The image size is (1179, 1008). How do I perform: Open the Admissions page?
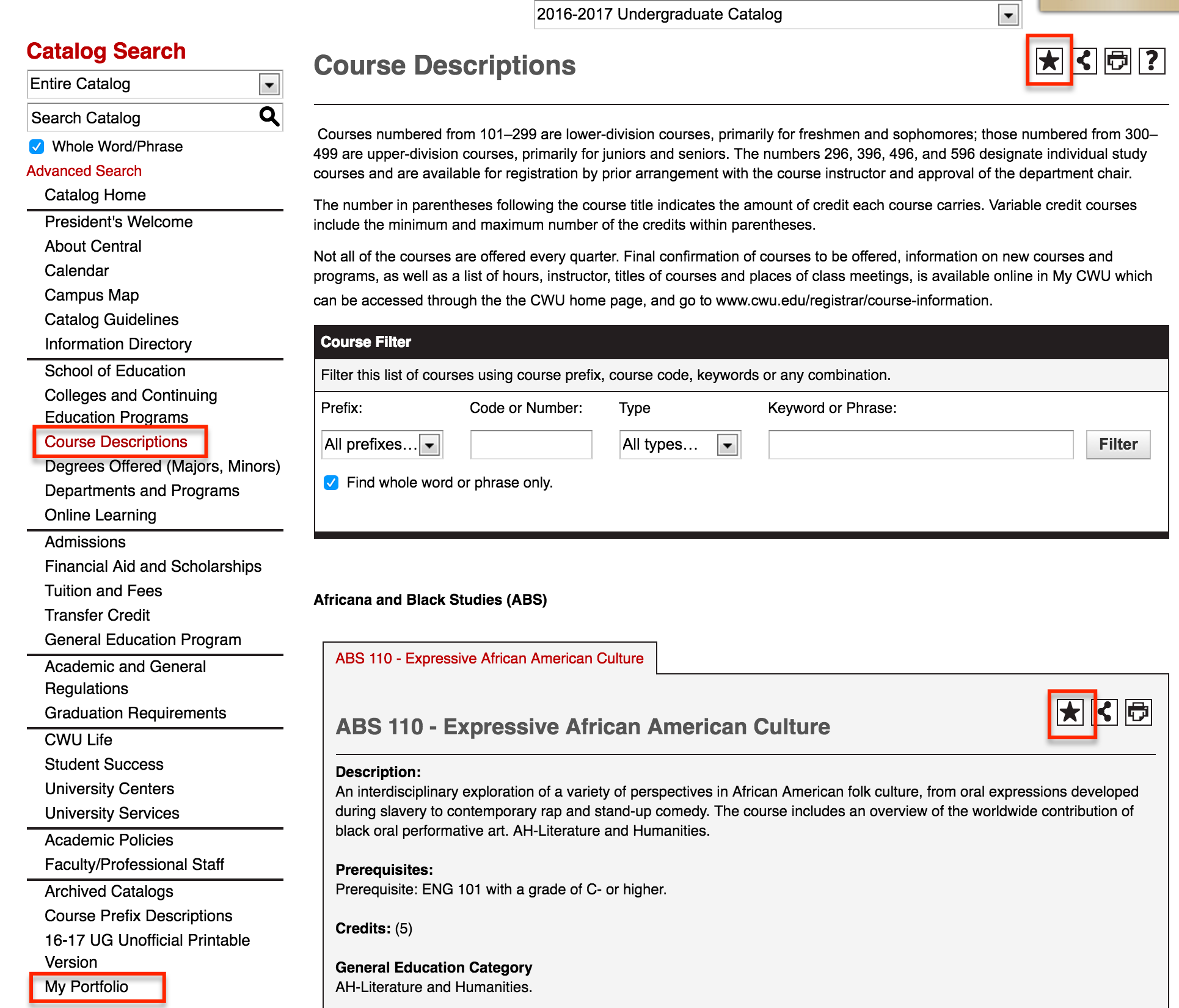(x=85, y=542)
